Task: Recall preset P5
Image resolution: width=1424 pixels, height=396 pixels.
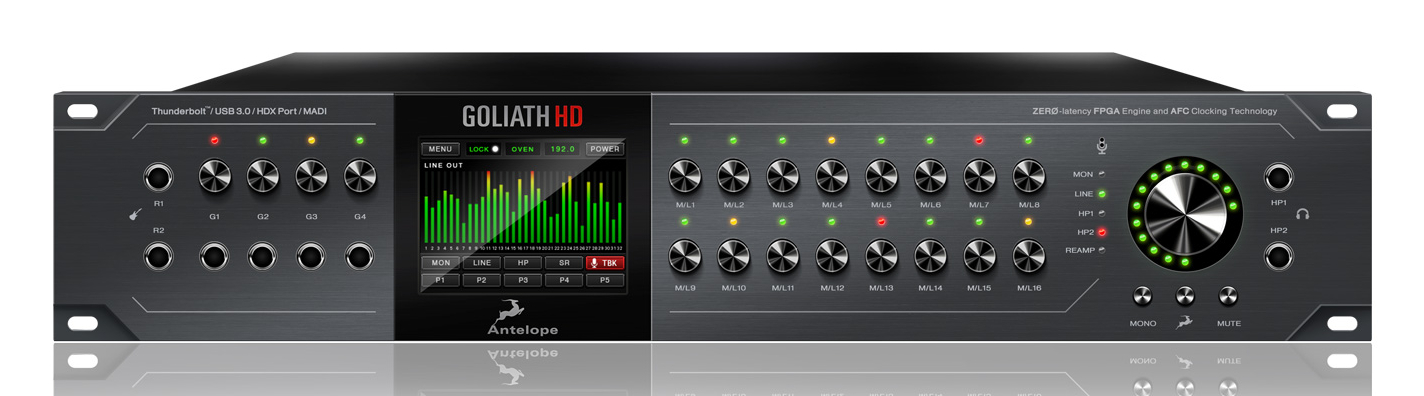Action: coord(605,280)
